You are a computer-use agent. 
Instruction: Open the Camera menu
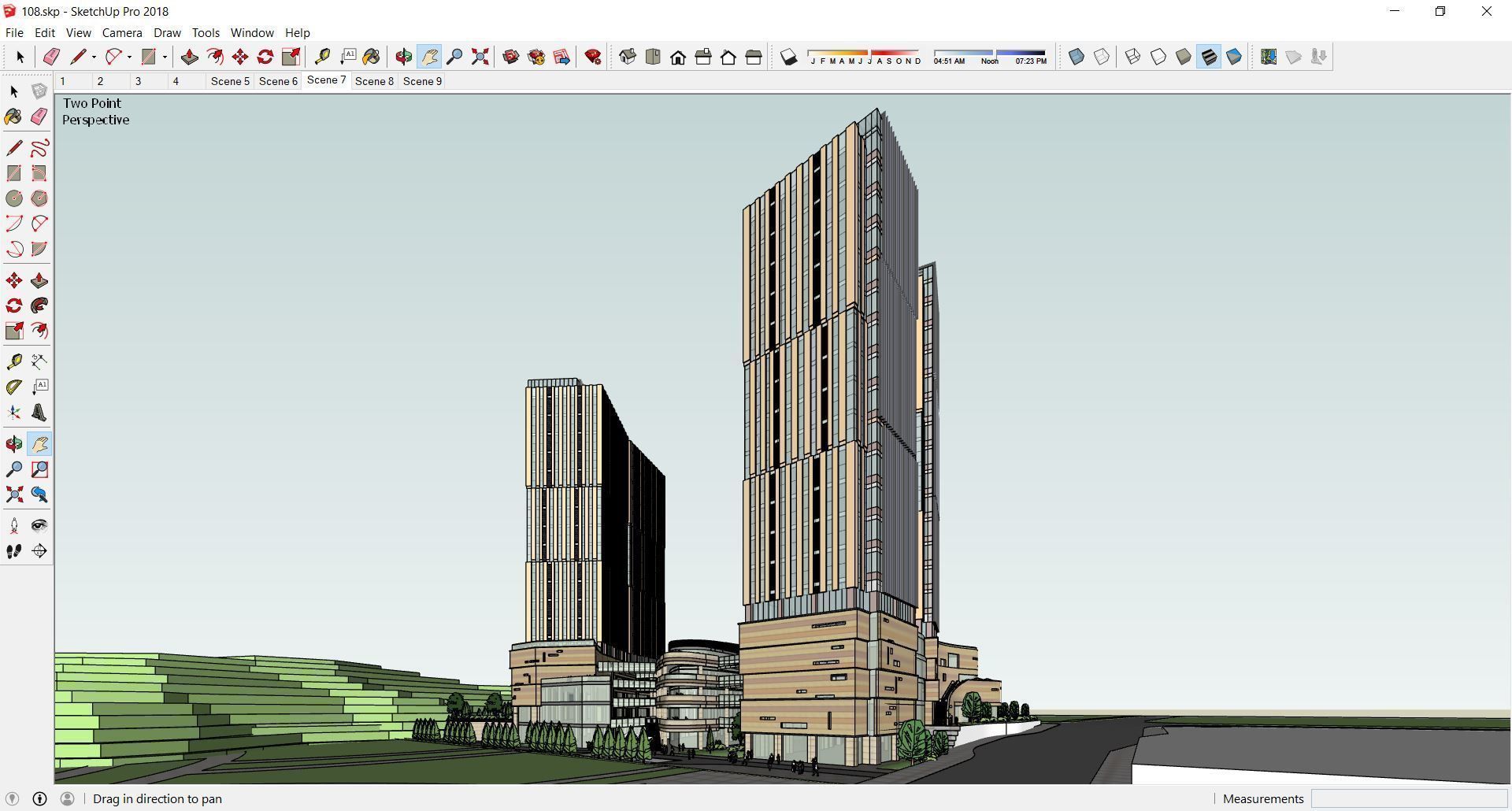point(122,33)
